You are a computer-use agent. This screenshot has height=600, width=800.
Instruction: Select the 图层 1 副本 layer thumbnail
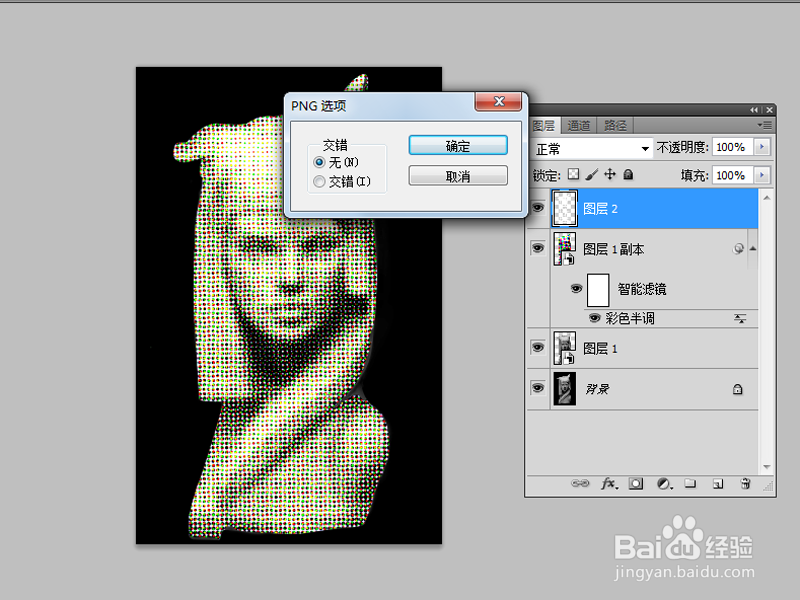coord(564,249)
